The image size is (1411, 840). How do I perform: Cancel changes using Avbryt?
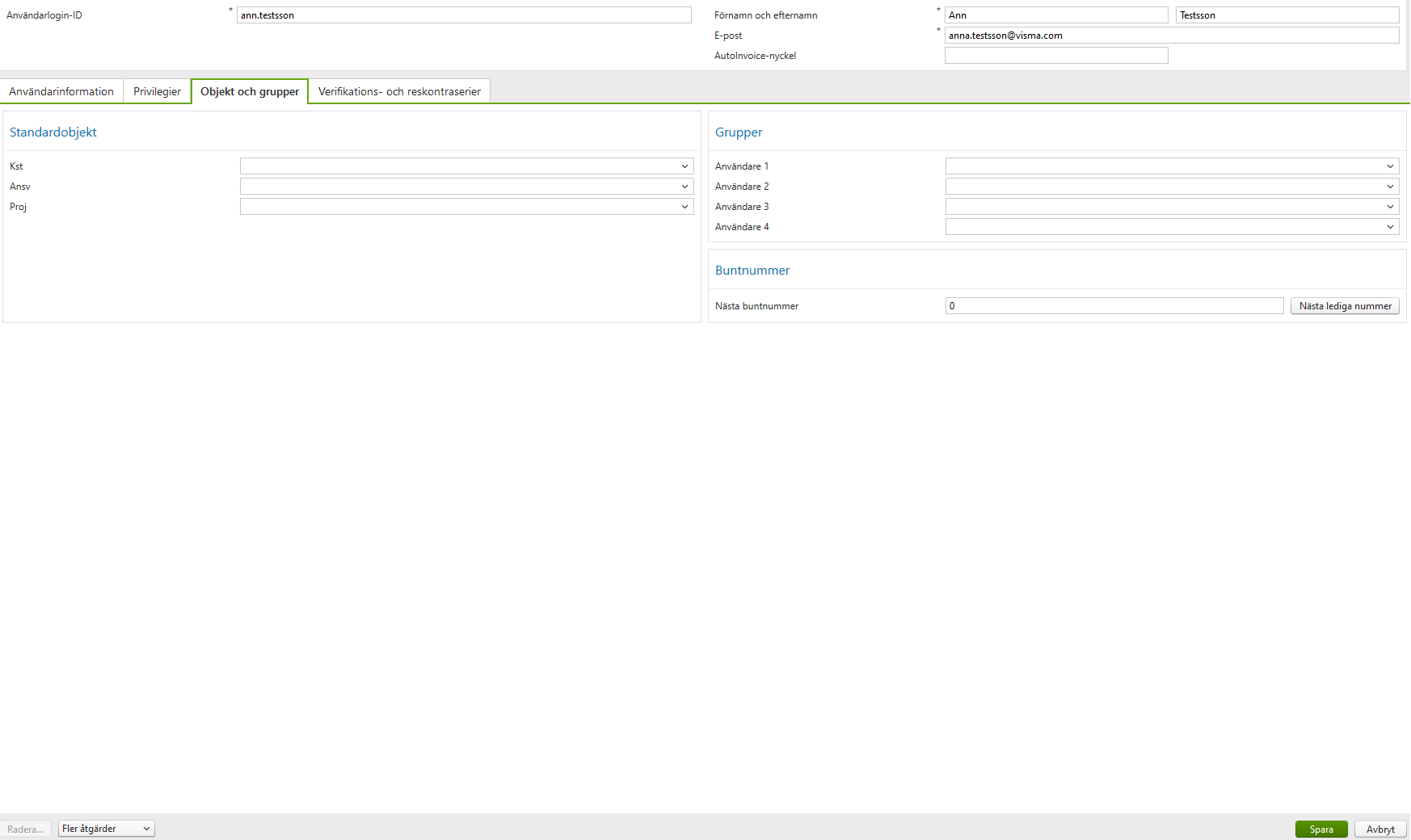1379,829
